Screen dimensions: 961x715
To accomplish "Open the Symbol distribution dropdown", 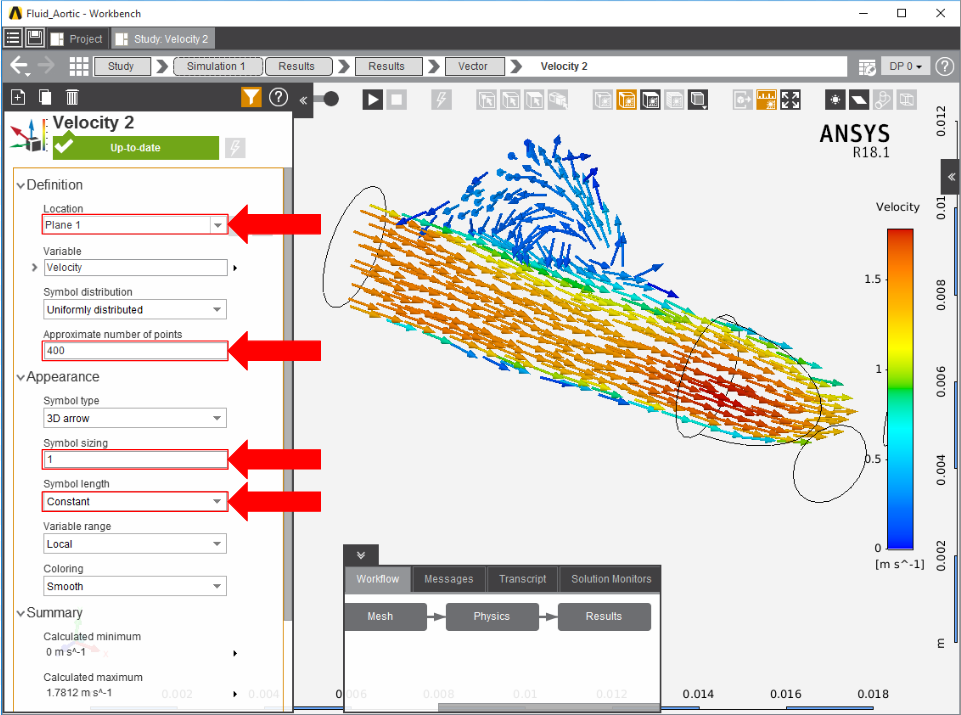I will click(135, 309).
